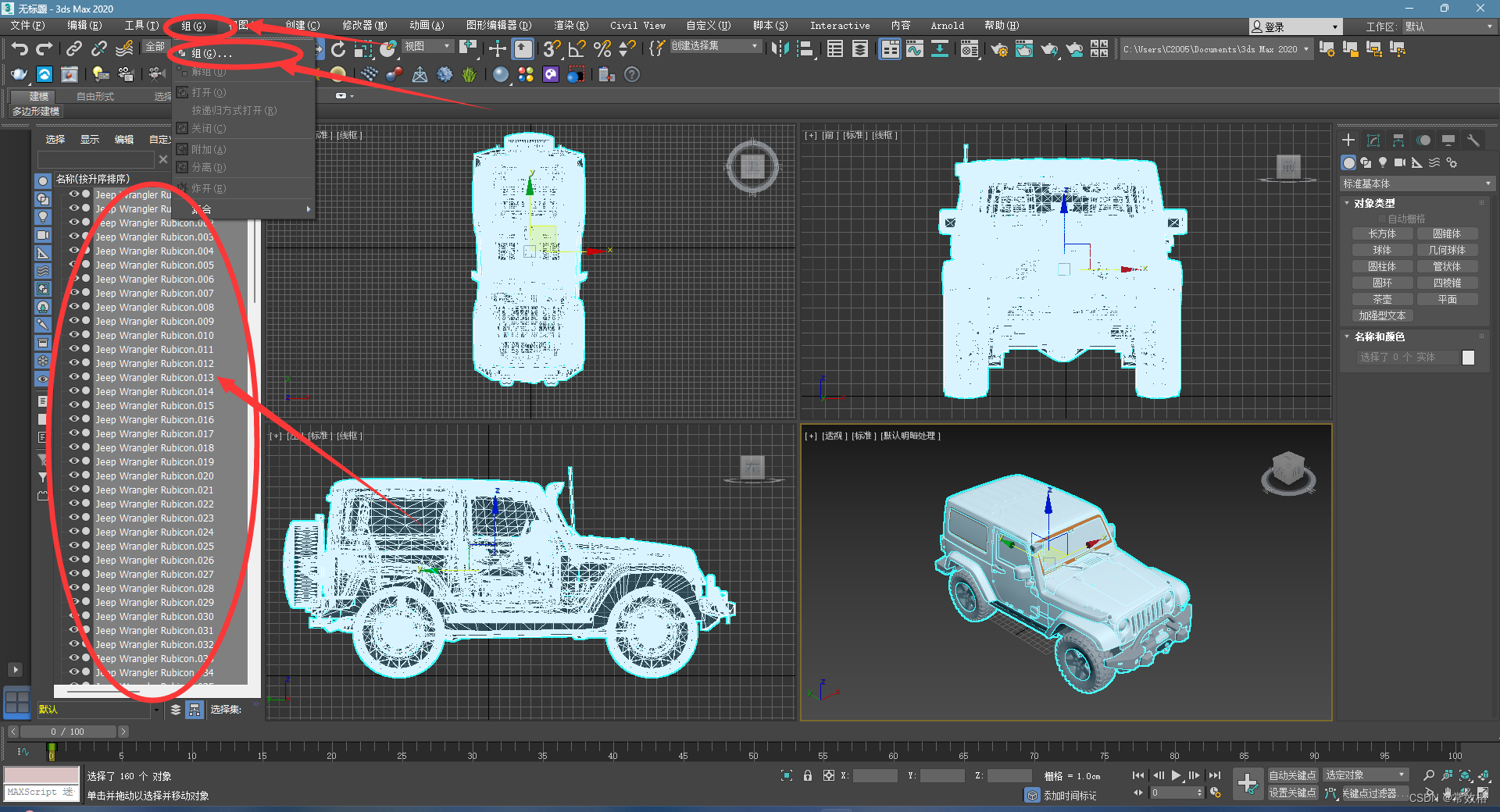The height and width of the screenshot is (812, 1500).
Task: Click the time slider showing 0 / 100
Action: pos(67,732)
